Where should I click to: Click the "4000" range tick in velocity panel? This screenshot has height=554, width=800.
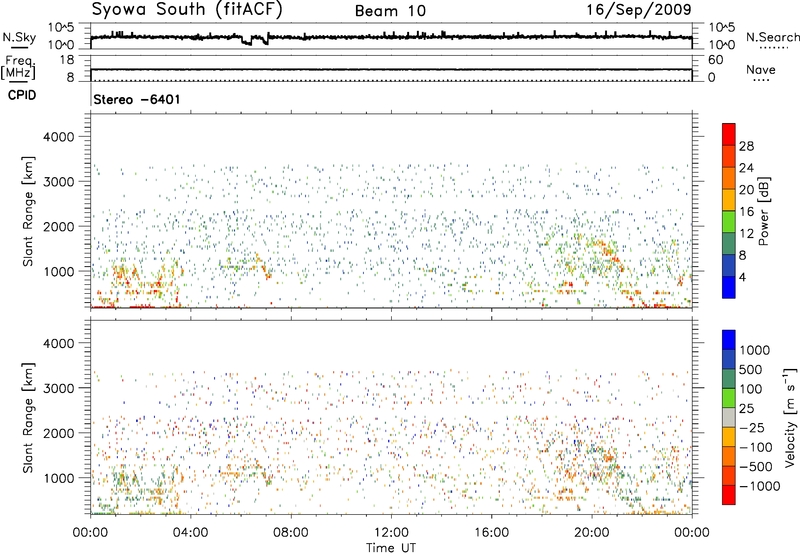tap(58, 343)
